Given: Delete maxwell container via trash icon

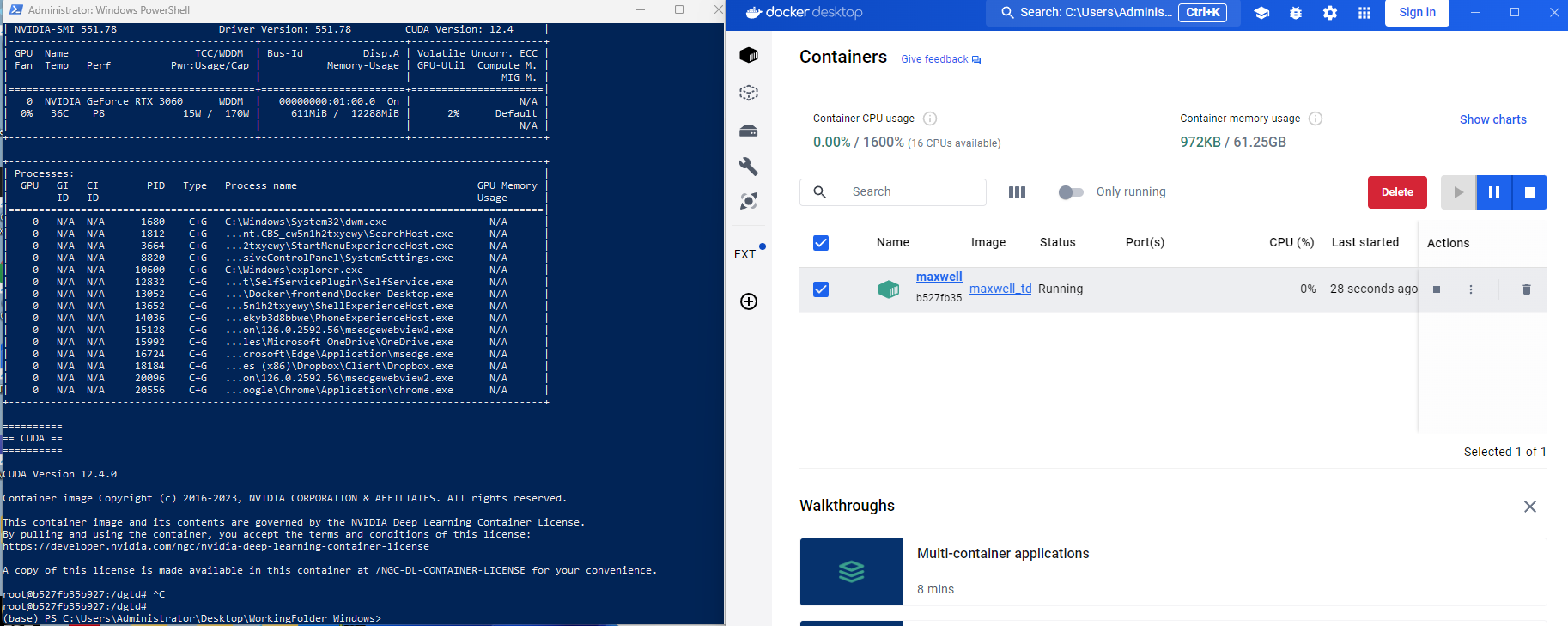Looking at the screenshot, I should coord(1527,289).
